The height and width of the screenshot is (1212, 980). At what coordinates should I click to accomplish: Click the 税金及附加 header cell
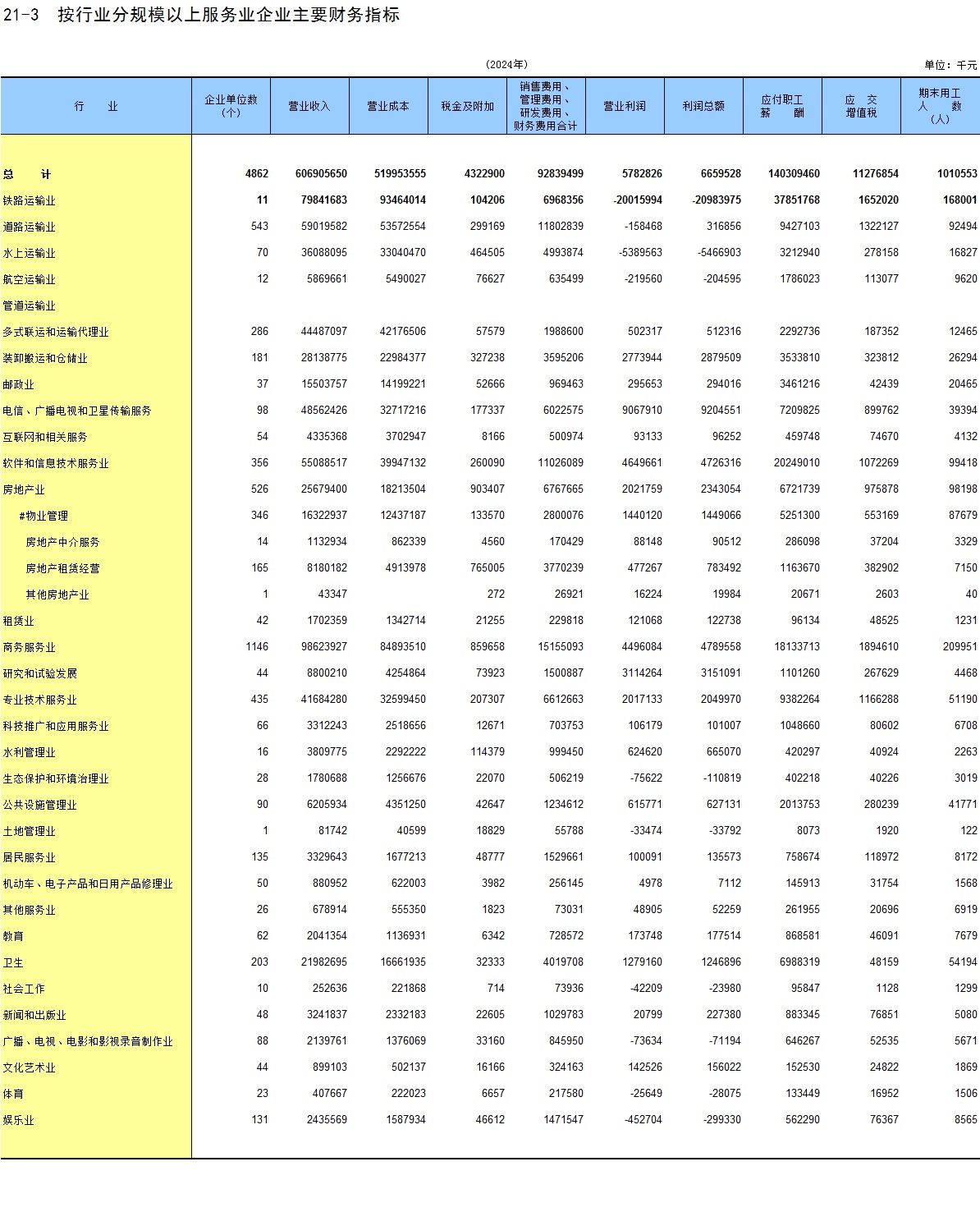pos(467,107)
